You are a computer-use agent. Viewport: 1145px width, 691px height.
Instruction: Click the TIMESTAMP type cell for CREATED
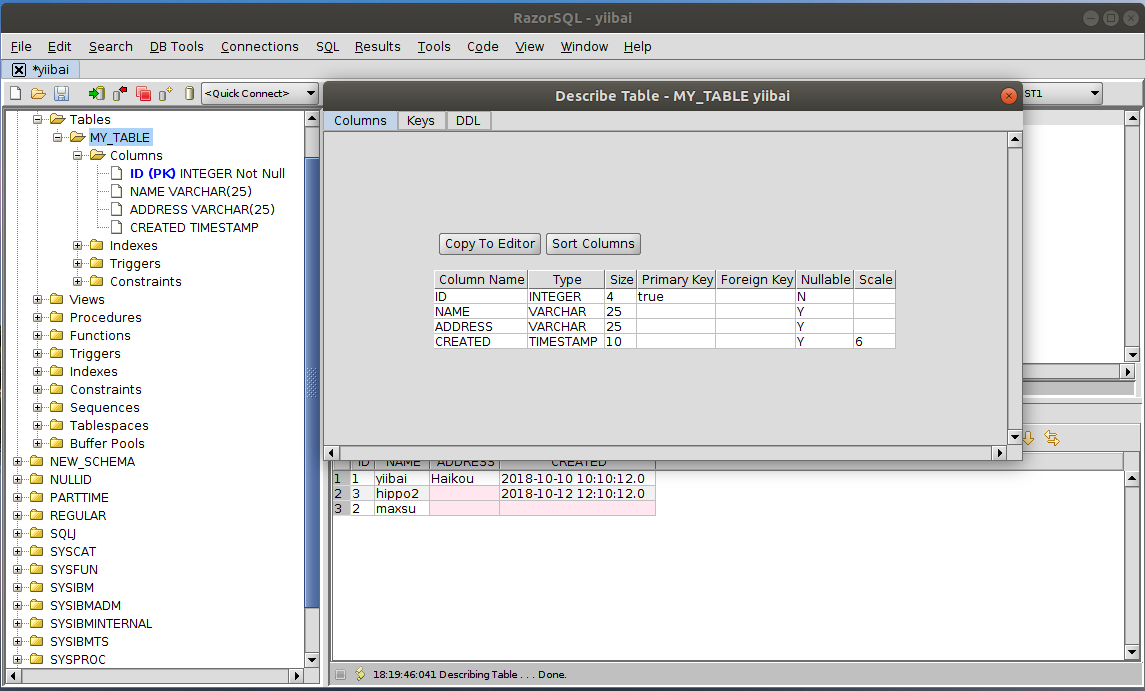tap(566, 341)
